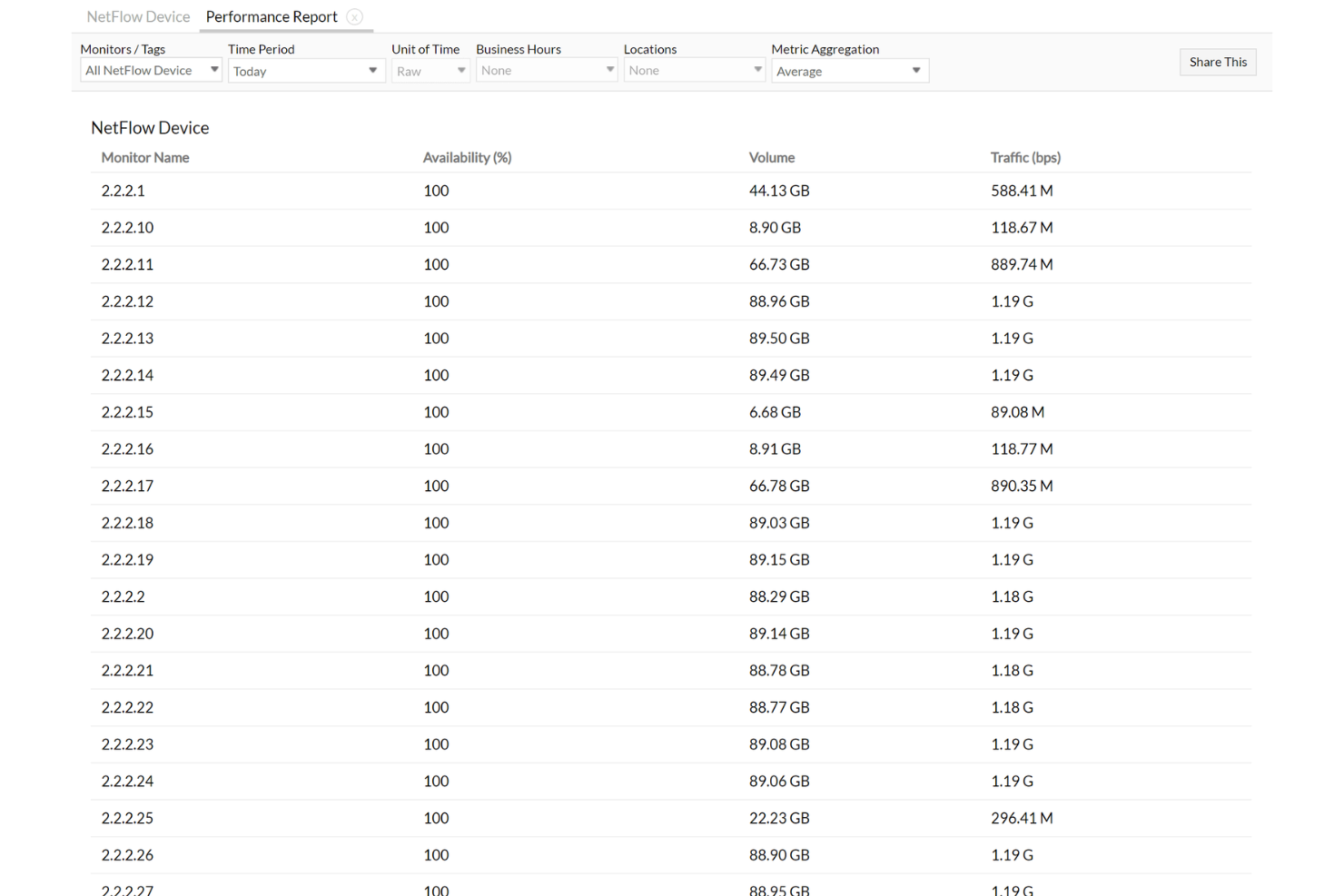Select Today in the Time Period box
Image resolution: width=1344 pixels, height=896 pixels.
tap(291, 71)
